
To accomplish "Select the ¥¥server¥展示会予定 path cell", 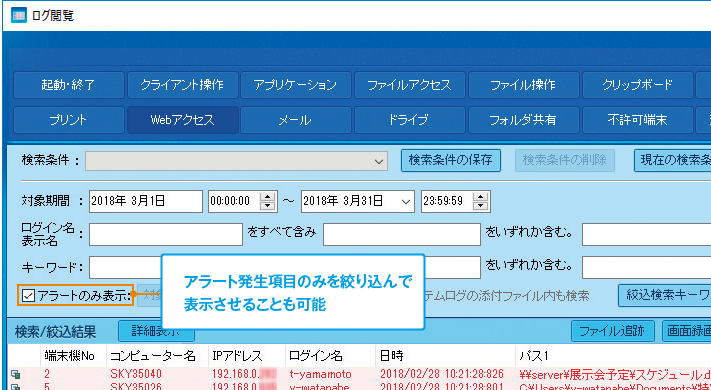I will [x=615, y=375].
